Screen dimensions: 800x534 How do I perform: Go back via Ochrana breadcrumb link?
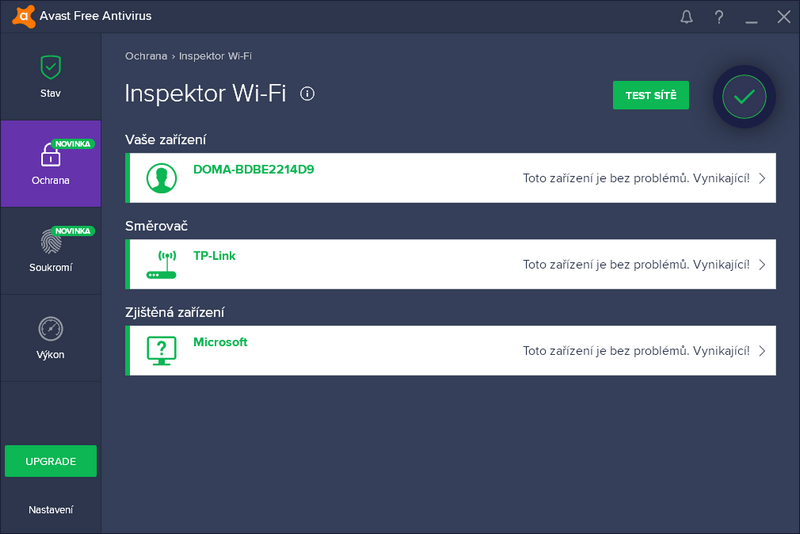146,56
